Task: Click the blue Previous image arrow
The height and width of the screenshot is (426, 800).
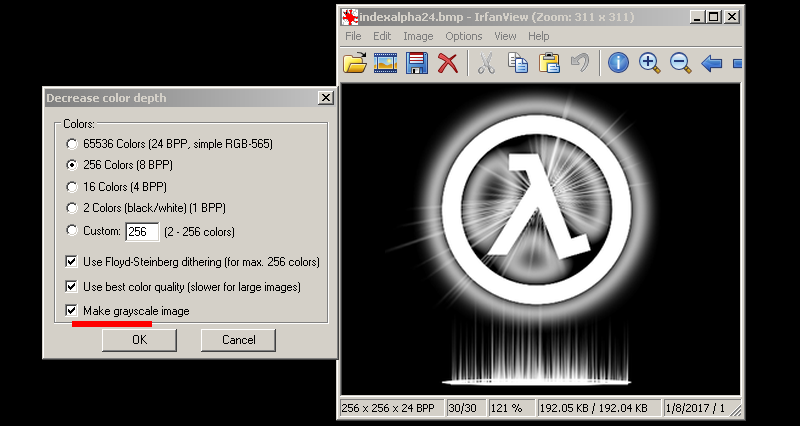Action: pyautogui.click(x=712, y=64)
